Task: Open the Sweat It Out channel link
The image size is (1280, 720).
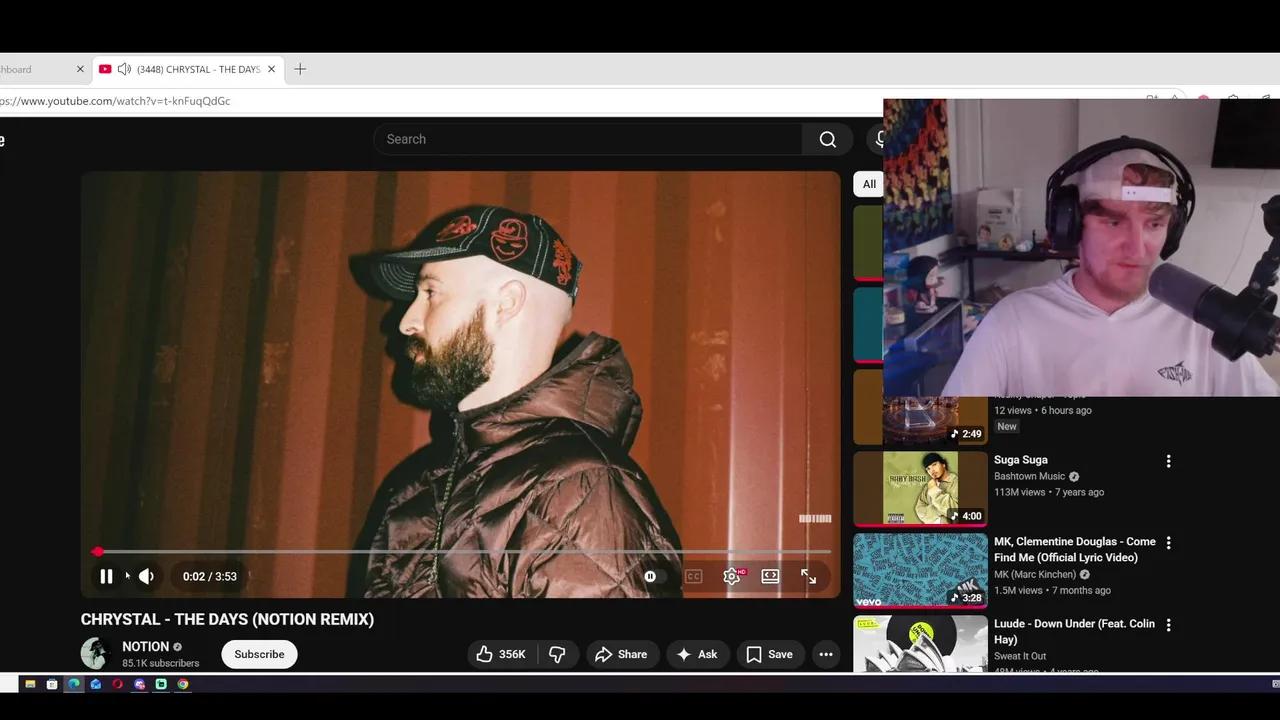Action: pyautogui.click(x=1020, y=656)
